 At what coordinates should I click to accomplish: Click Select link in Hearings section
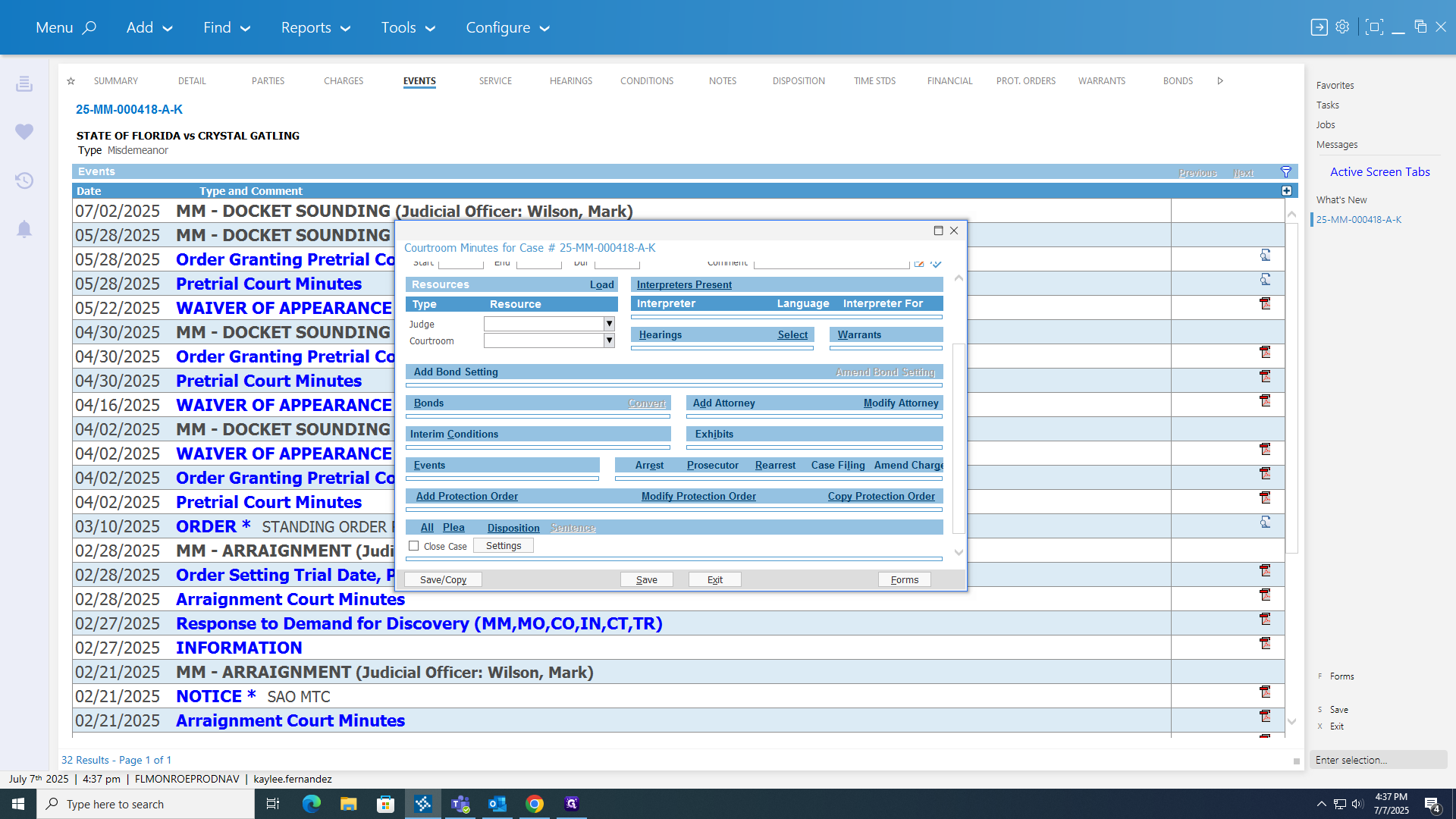coord(792,334)
